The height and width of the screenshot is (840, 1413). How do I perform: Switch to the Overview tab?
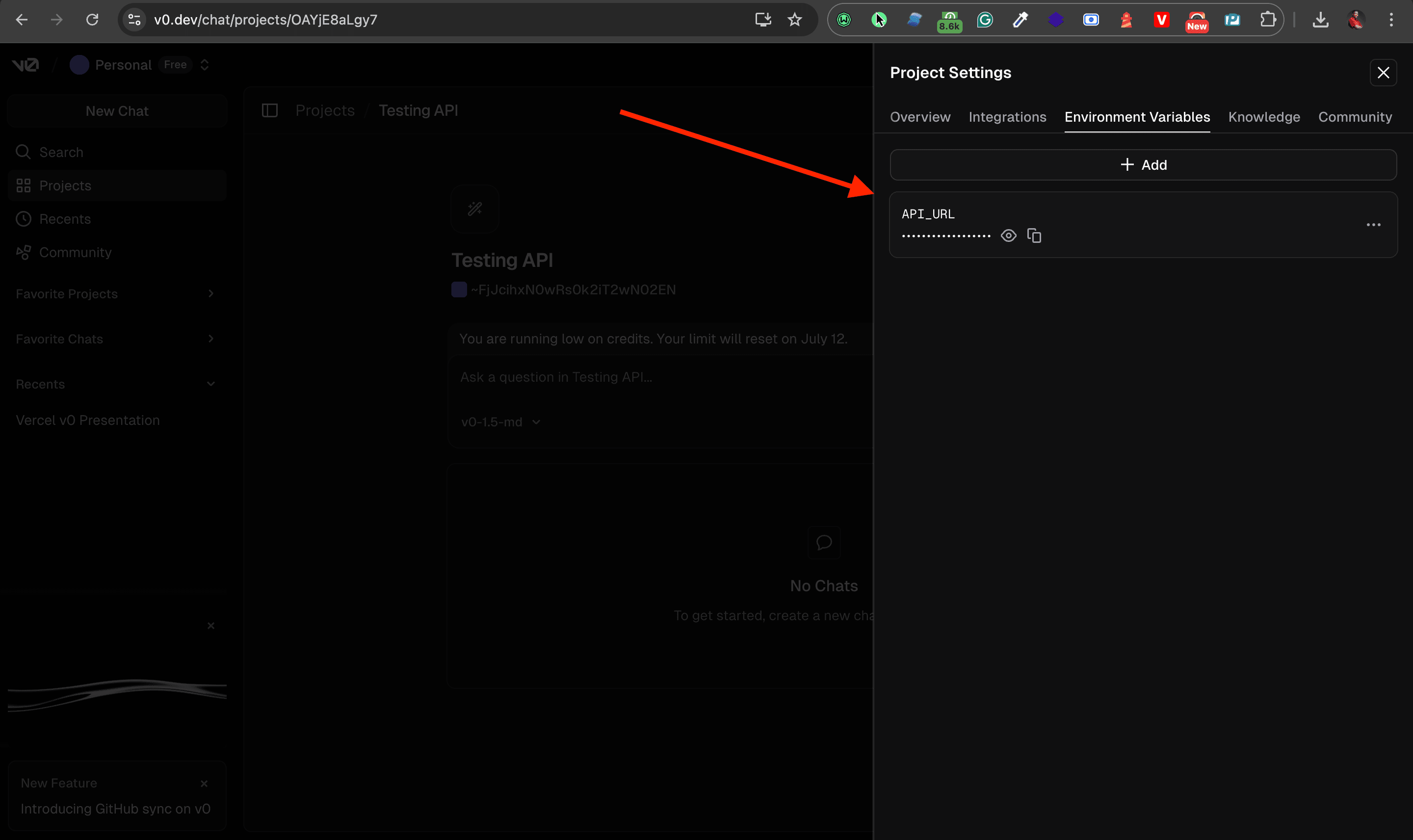[920, 117]
